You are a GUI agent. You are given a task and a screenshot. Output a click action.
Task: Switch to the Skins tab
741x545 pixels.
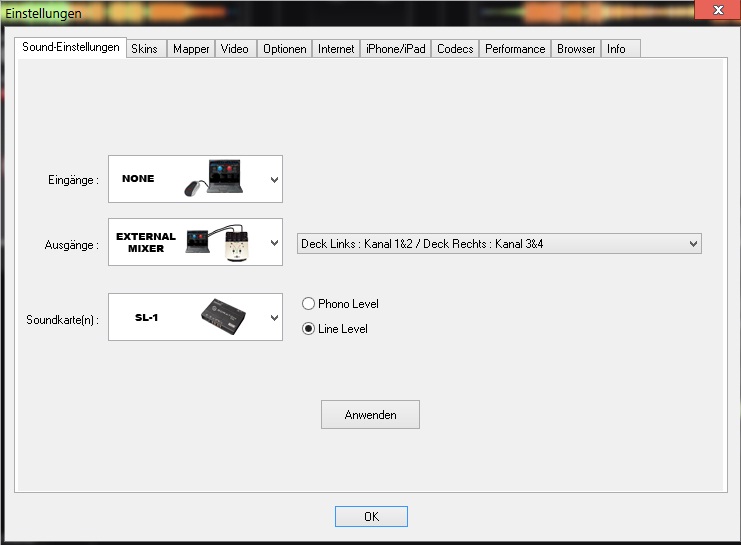pos(146,49)
